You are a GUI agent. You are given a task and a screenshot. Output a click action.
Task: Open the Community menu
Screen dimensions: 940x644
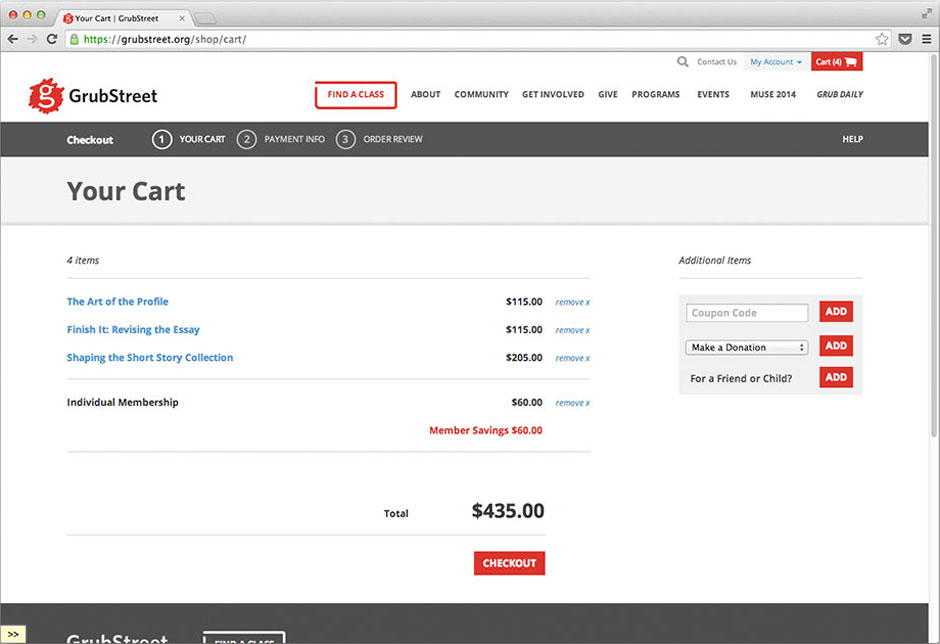click(481, 95)
